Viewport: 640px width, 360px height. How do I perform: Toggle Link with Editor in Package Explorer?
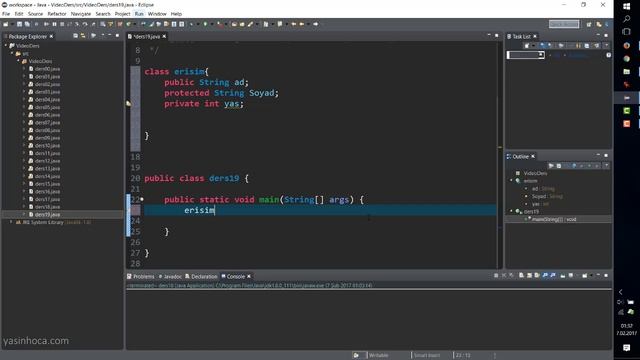[83, 36]
